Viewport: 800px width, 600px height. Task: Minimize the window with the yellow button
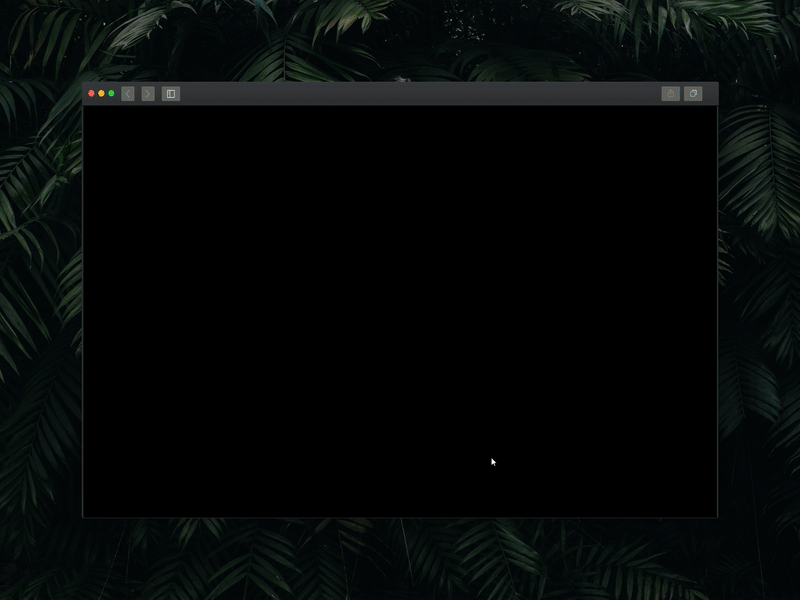[102, 93]
